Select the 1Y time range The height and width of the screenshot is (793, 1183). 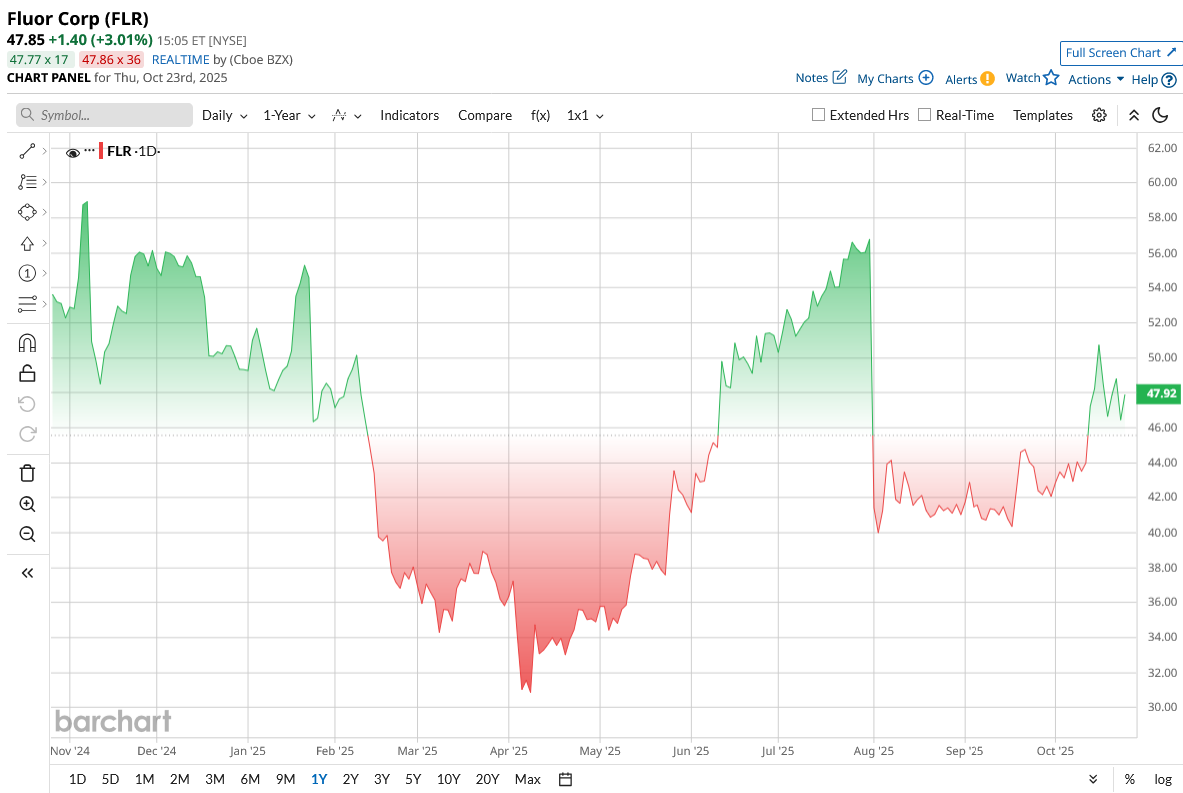click(x=319, y=779)
